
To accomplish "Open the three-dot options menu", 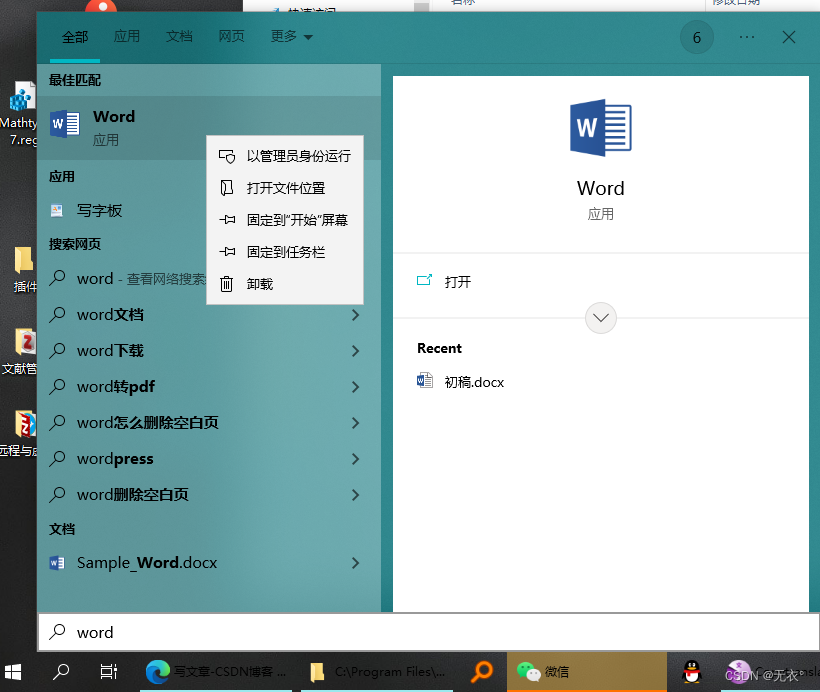I will click(x=747, y=37).
